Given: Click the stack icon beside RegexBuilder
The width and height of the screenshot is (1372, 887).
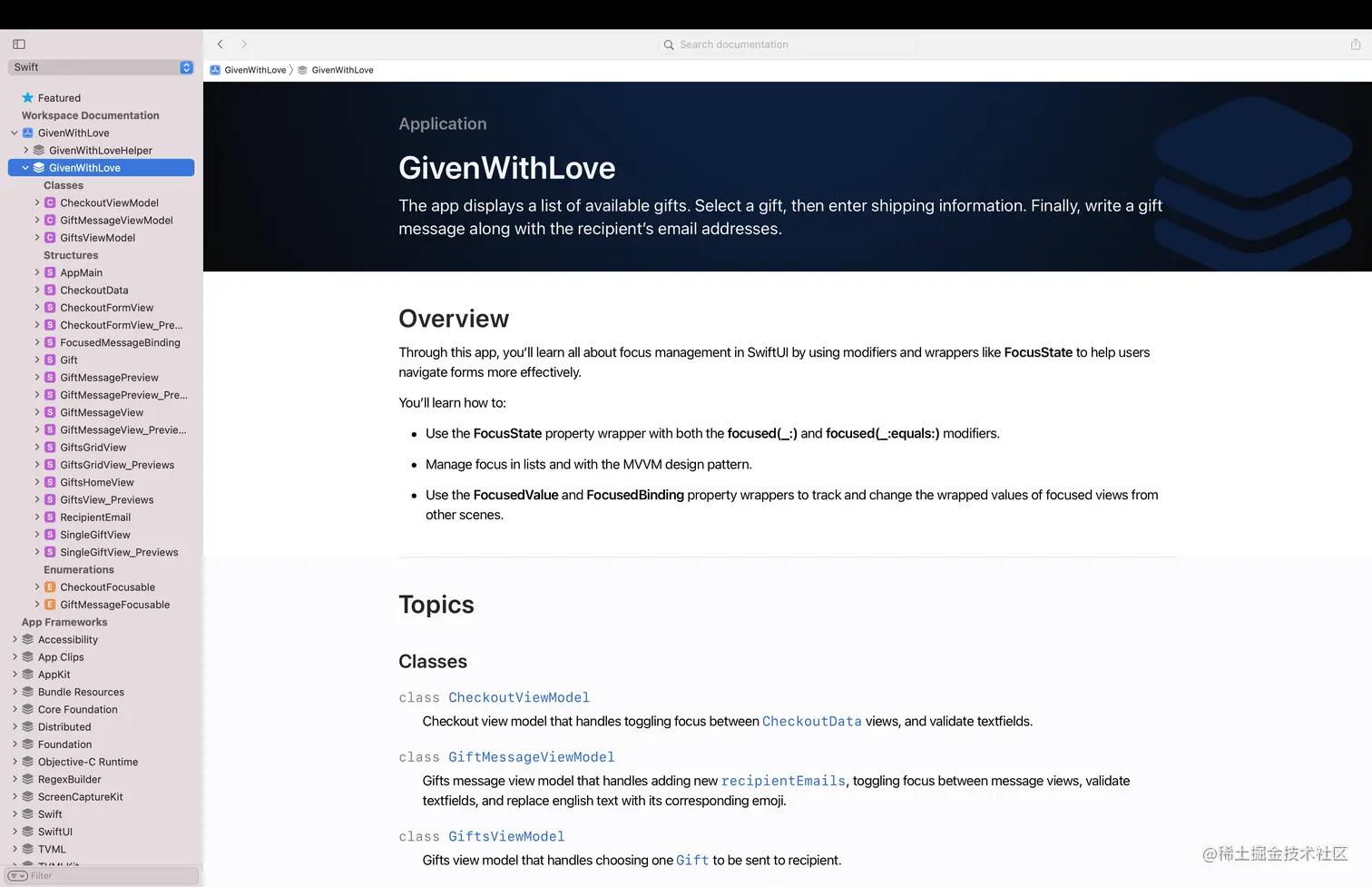Looking at the screenshot, I should tap(28, 780).
